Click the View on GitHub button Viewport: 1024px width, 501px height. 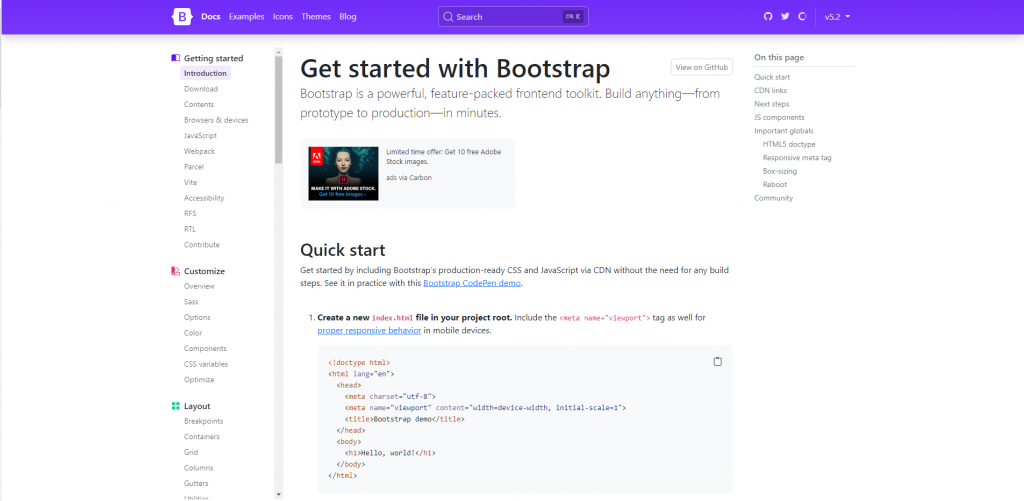(x=702, y=67)
